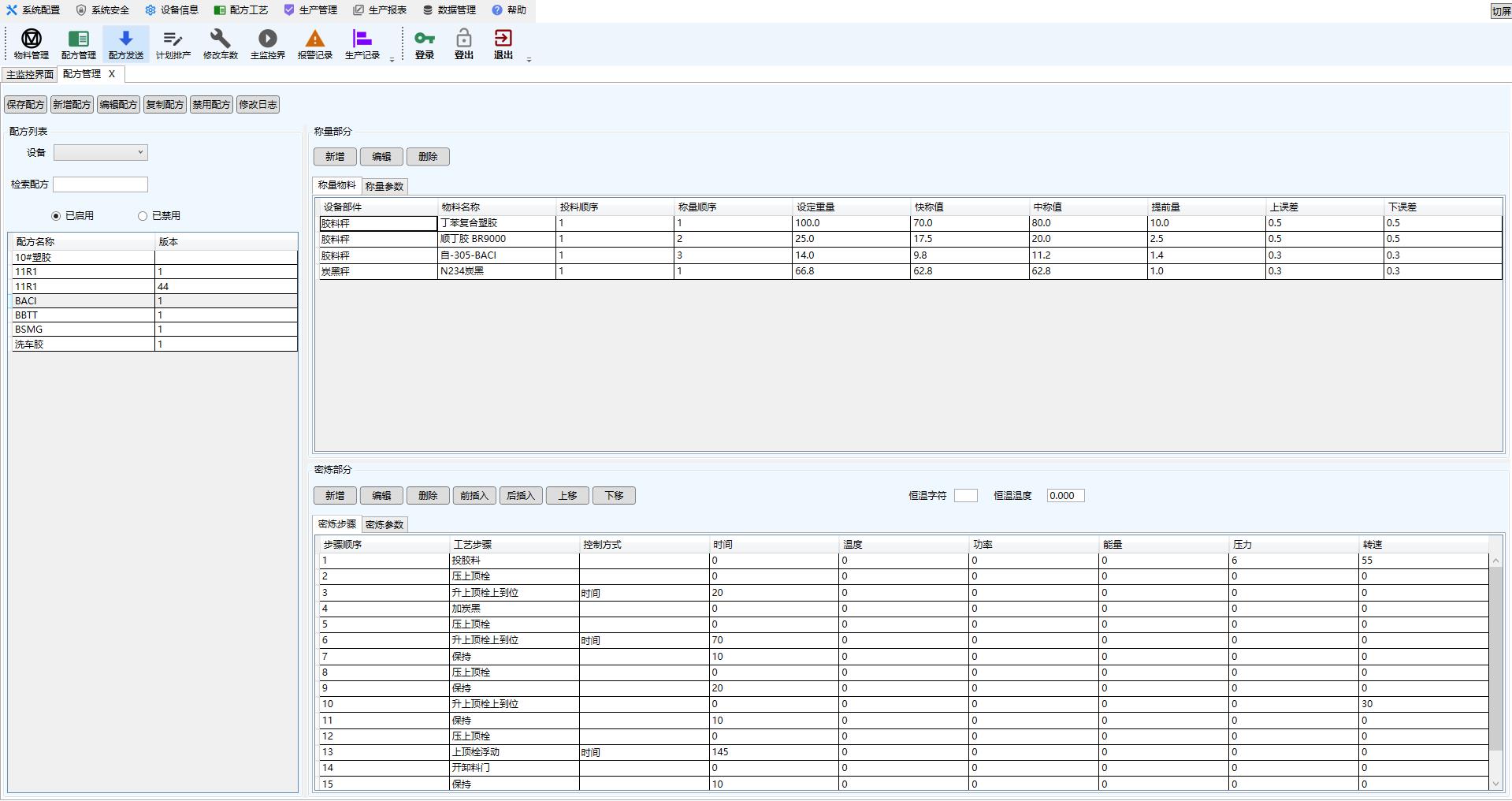Select recipe BSMG in list

pyautogui.click(x=154, y=330)
